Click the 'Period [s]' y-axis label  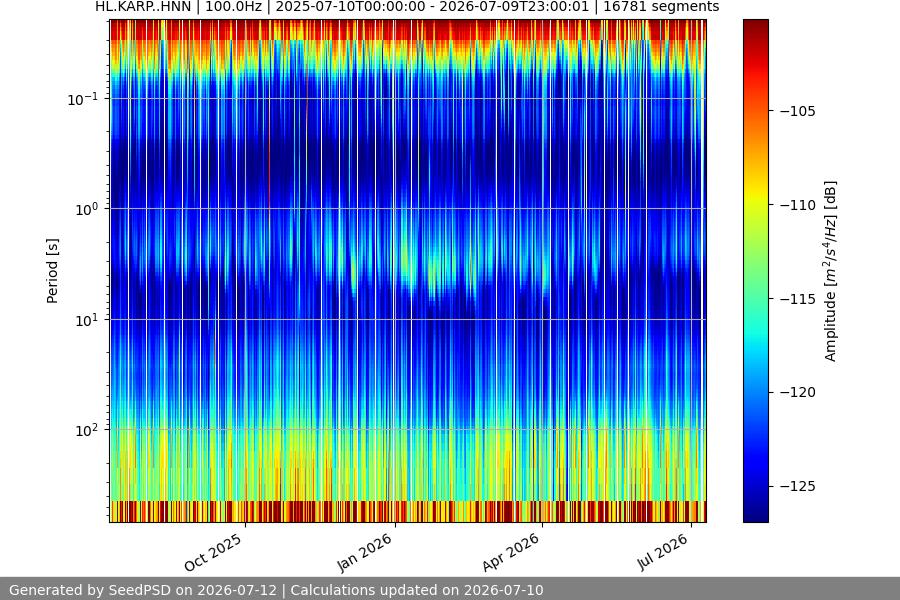tap(52, 270)
